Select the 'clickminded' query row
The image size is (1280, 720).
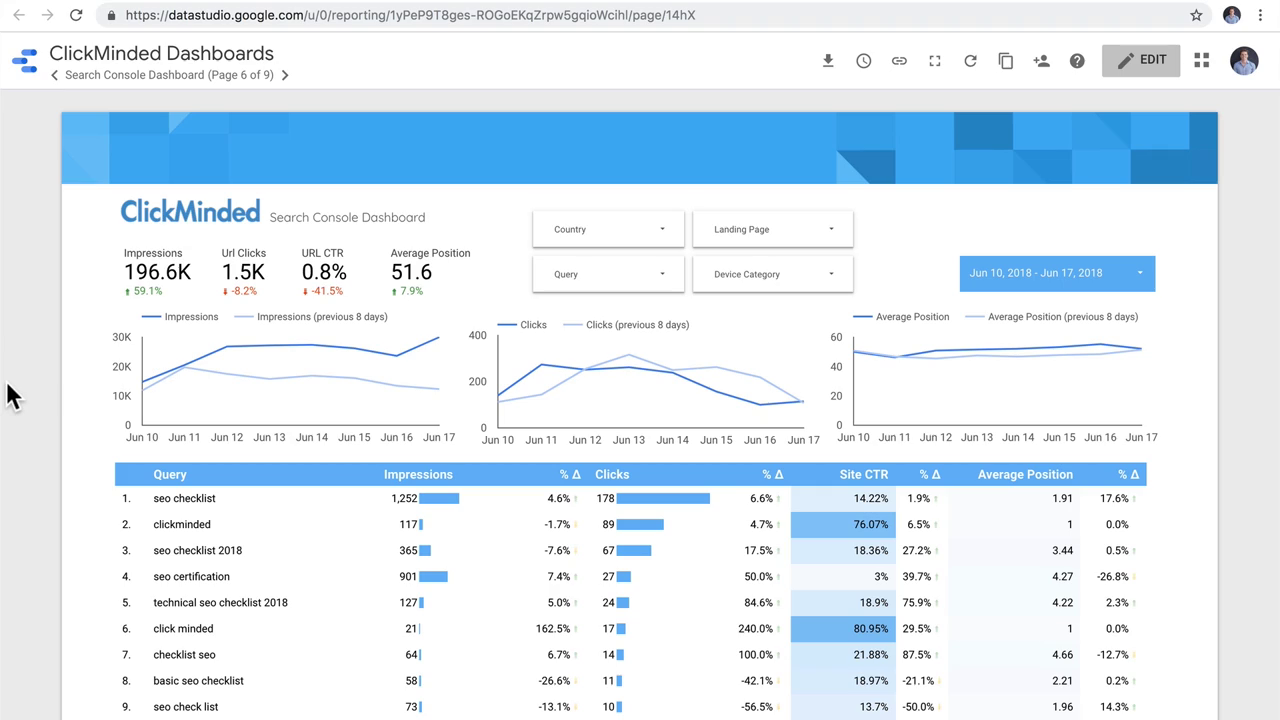(630, 524)
